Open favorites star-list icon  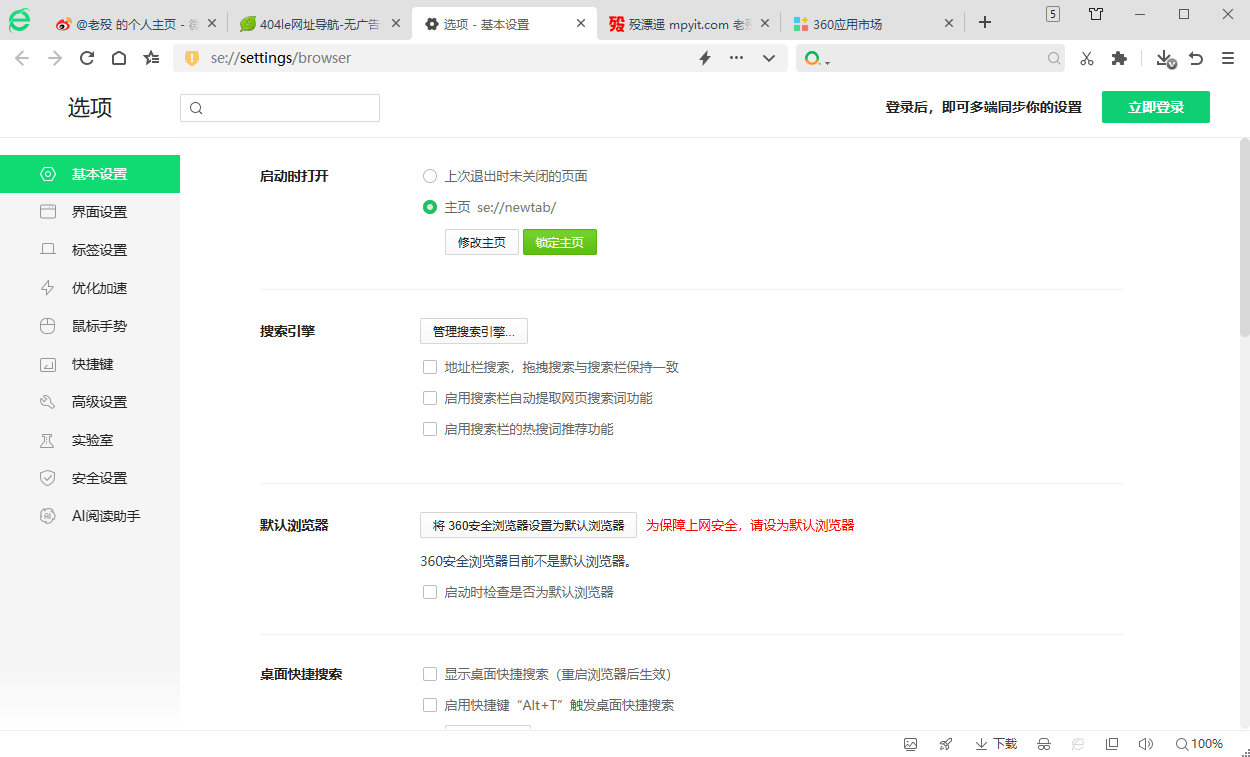coord(151,58)
